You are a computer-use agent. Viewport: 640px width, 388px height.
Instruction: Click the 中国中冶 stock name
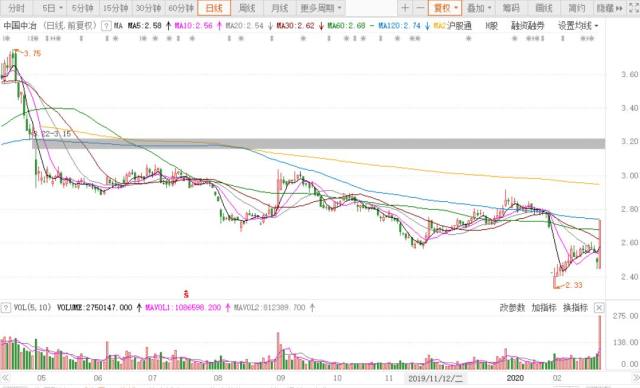pos(20,26)
